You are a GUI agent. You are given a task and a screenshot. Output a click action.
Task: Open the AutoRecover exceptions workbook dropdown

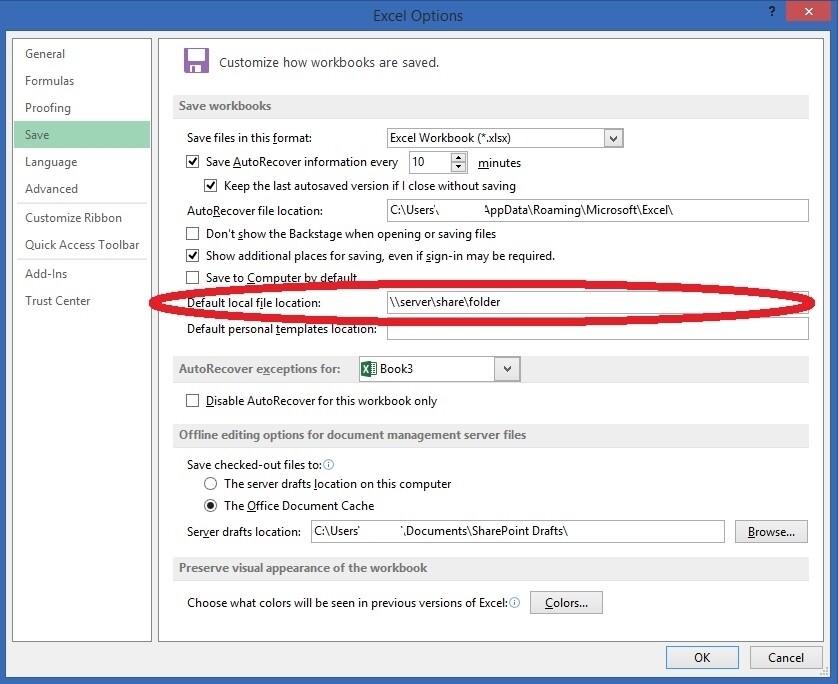click(506, 368)
